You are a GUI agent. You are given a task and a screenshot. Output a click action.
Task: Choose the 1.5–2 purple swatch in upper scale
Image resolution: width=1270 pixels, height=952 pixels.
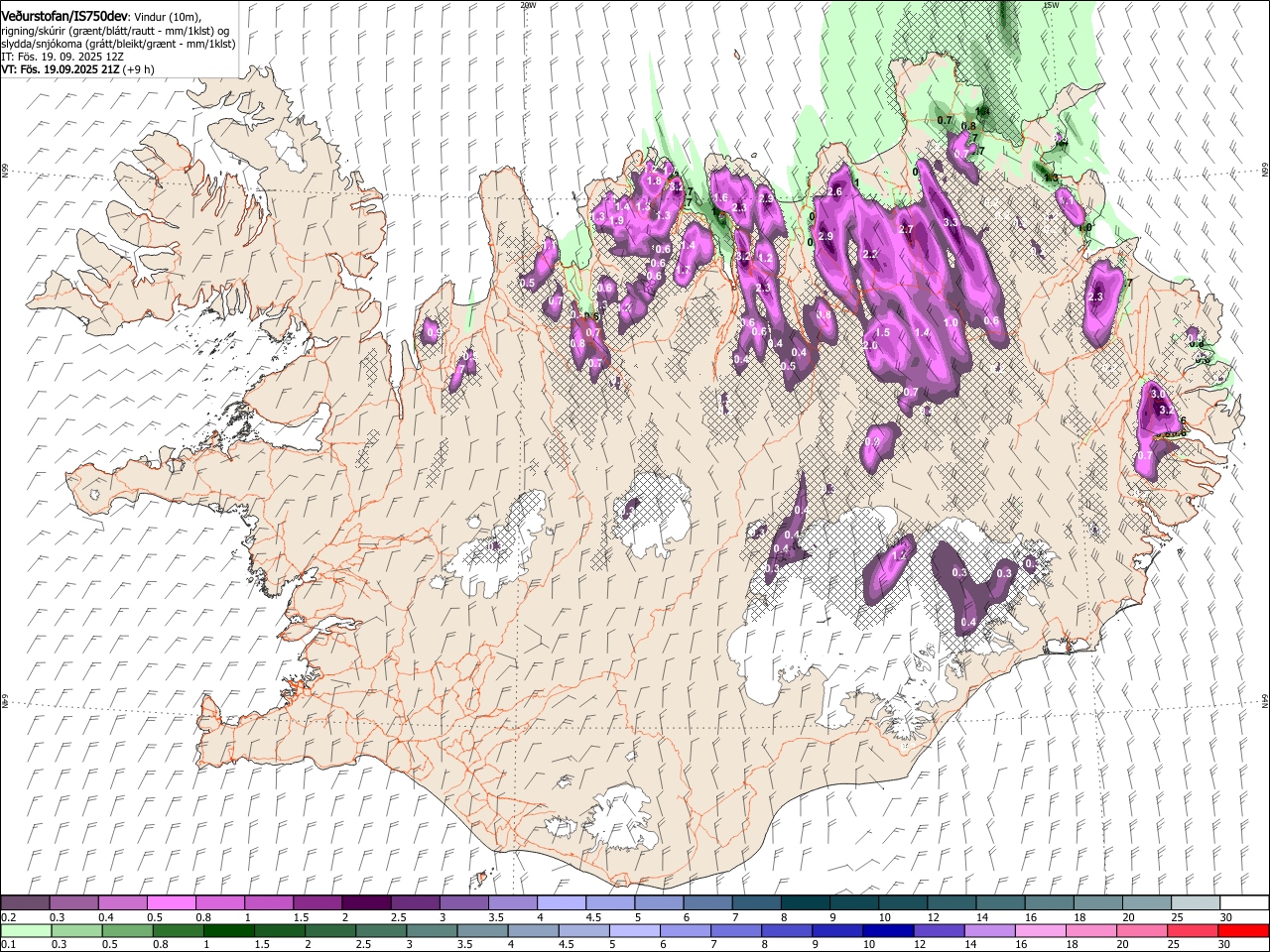tap(317, 902)
